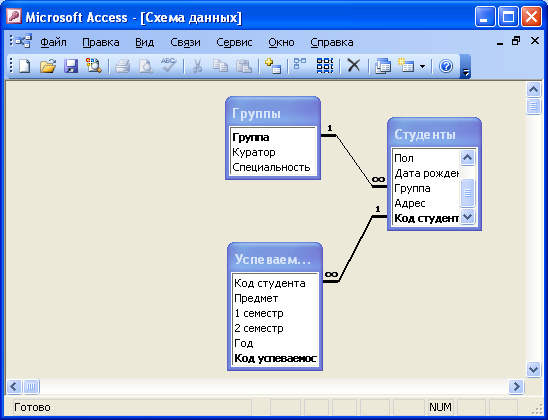The width and height of the screenshot is (548, 420).
Task: Open the Правка menu
Action: coord(101,42)
